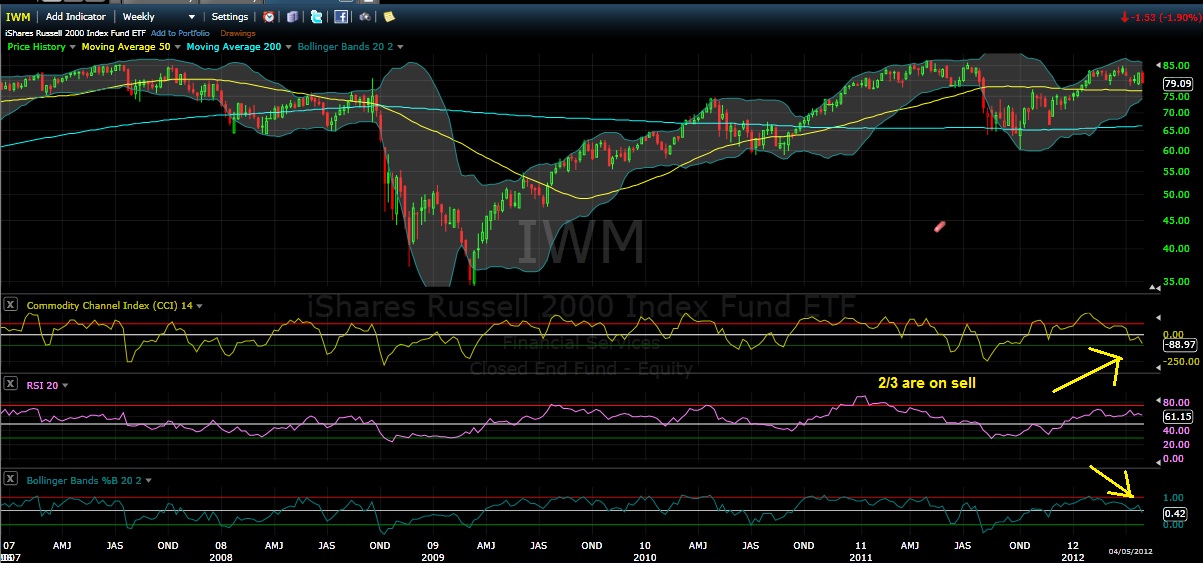
Task: Click the RSI 20 panel title
Action: (42, 384)
